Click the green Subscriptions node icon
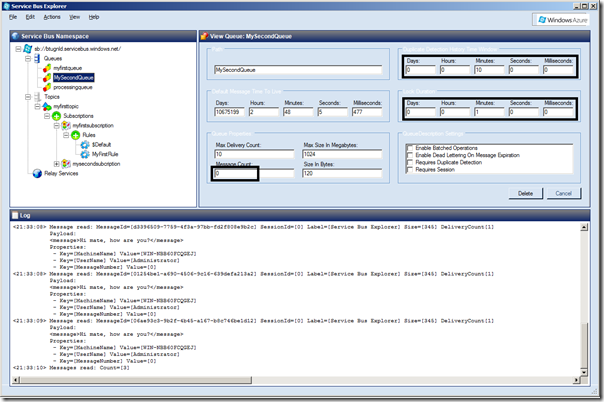Screen dimensions: 604x402 click(57, 116)
